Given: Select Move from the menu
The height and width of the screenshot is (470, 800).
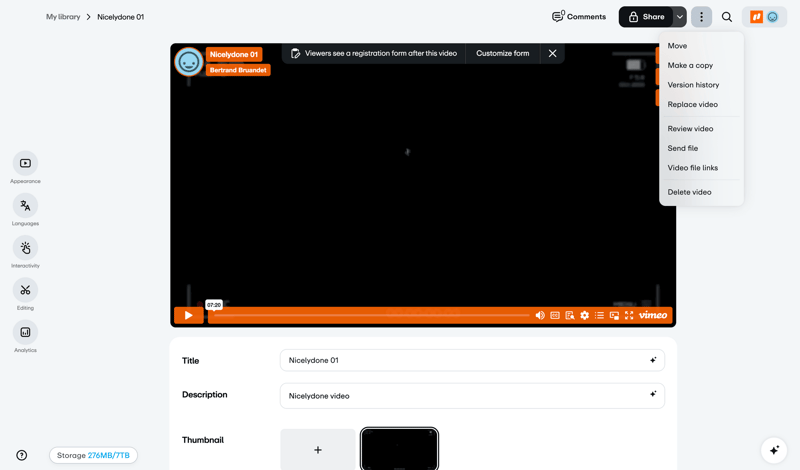Looking at the screenshot, I should [x=701, y=46].
